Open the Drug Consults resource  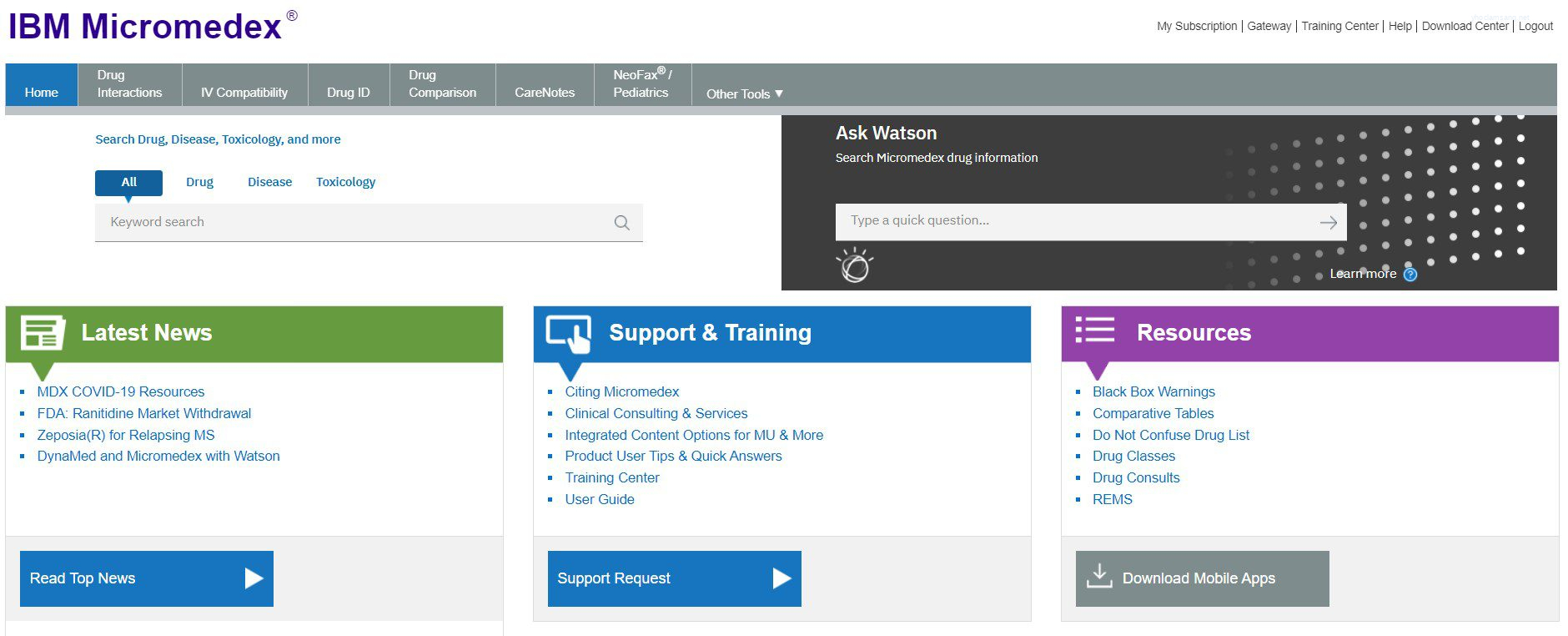click(1136, 477)
